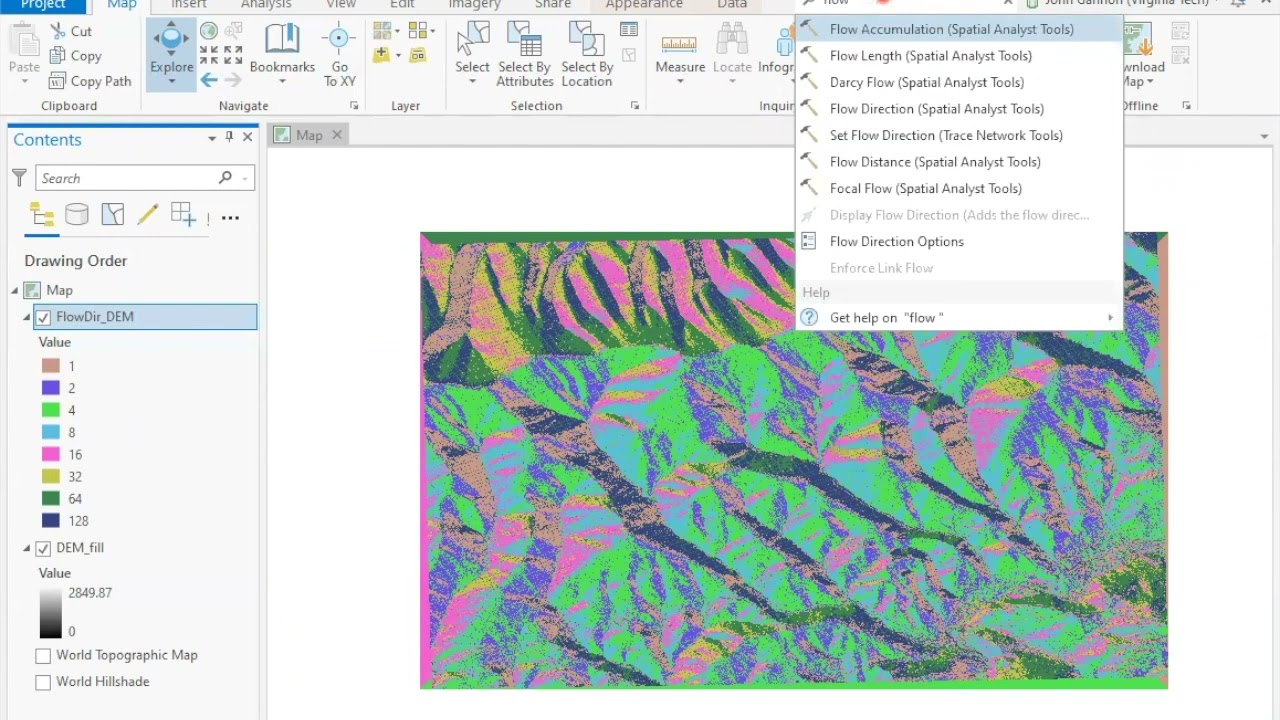Choose Flow Distance (Spatial Analyst Tools)

coord(959,162)
